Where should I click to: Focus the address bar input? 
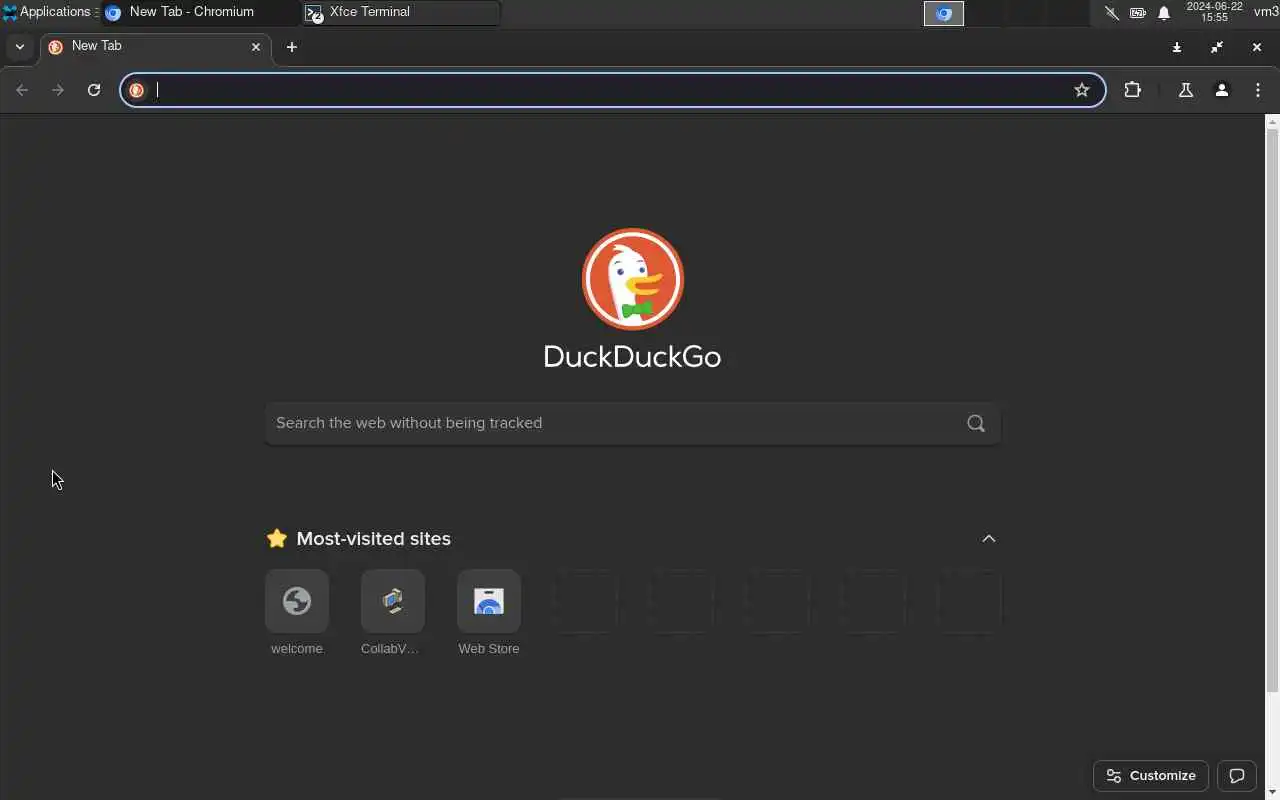[x=610, y=90]
